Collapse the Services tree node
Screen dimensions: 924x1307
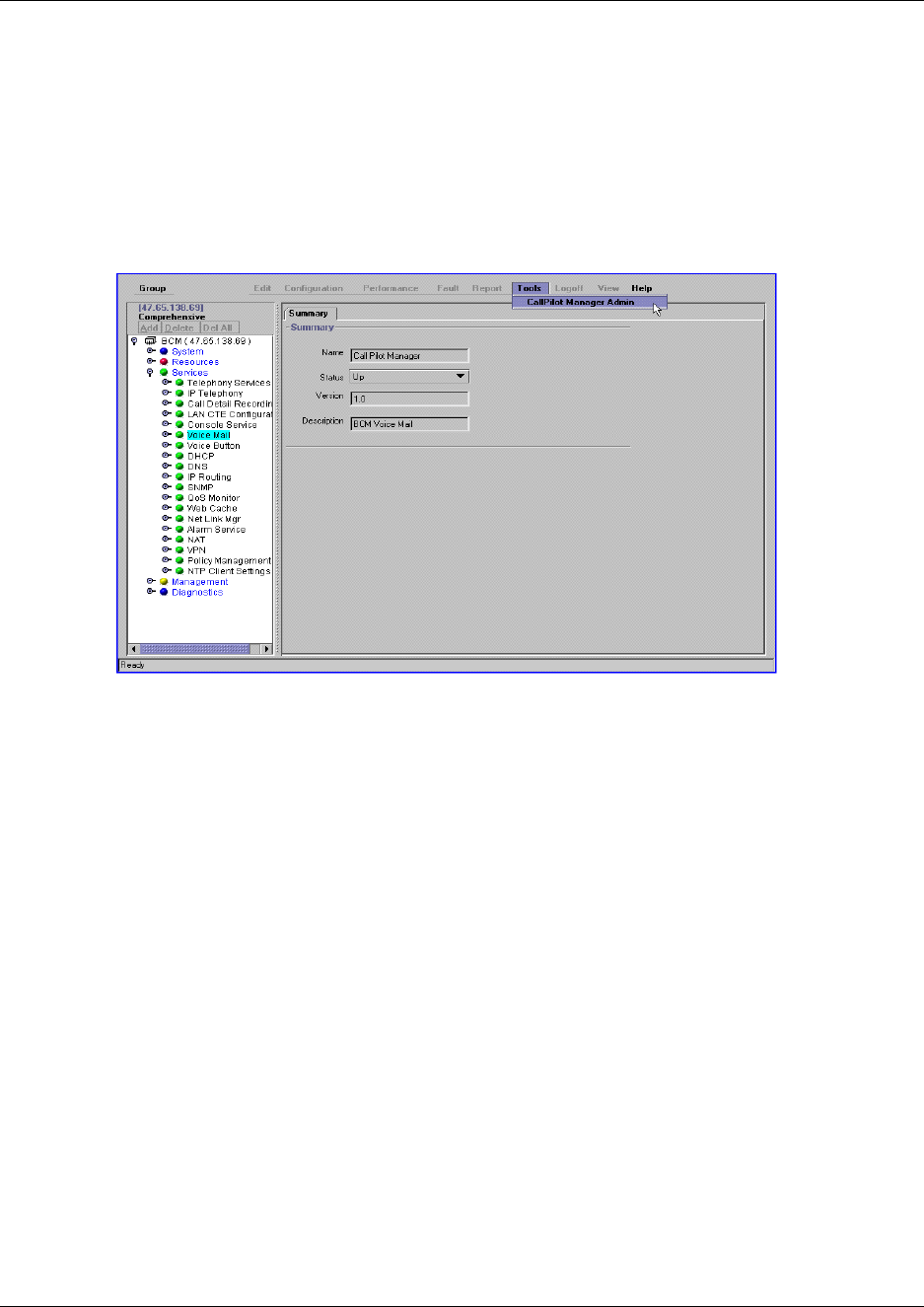(x=151, y=373)
